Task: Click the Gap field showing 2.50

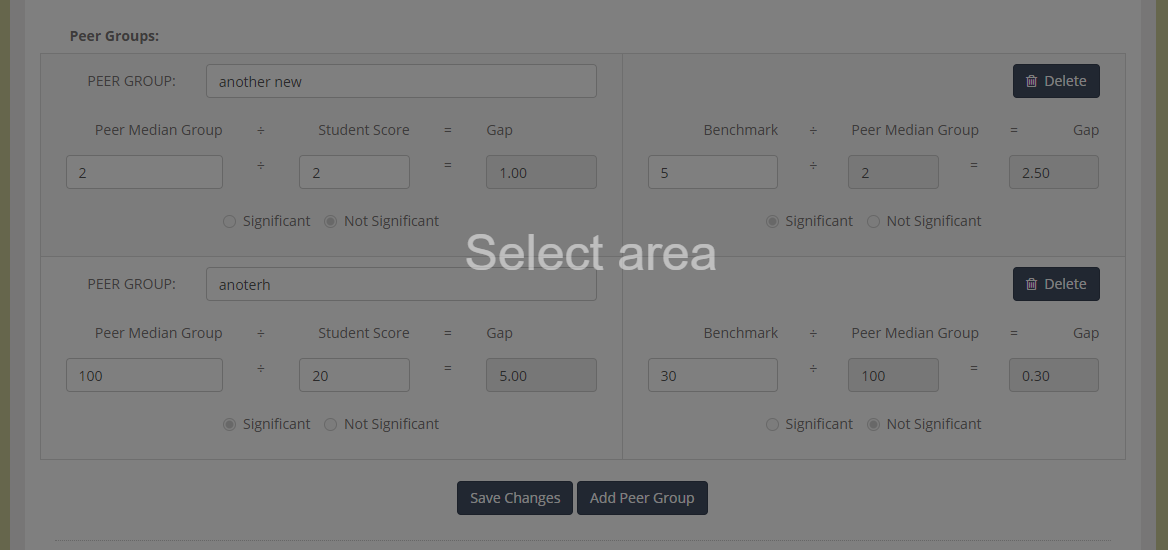Action: pos(1054,172)
